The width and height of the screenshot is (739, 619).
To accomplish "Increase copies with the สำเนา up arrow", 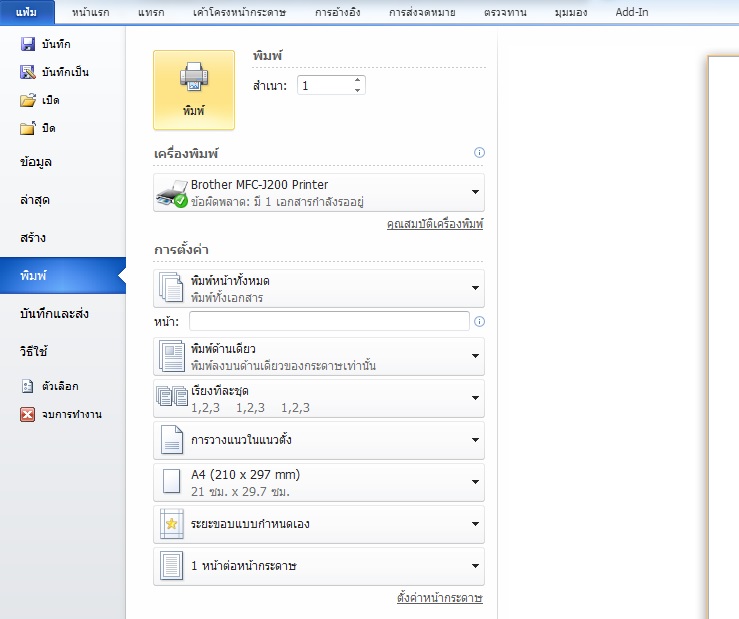I will coord(357,81).
